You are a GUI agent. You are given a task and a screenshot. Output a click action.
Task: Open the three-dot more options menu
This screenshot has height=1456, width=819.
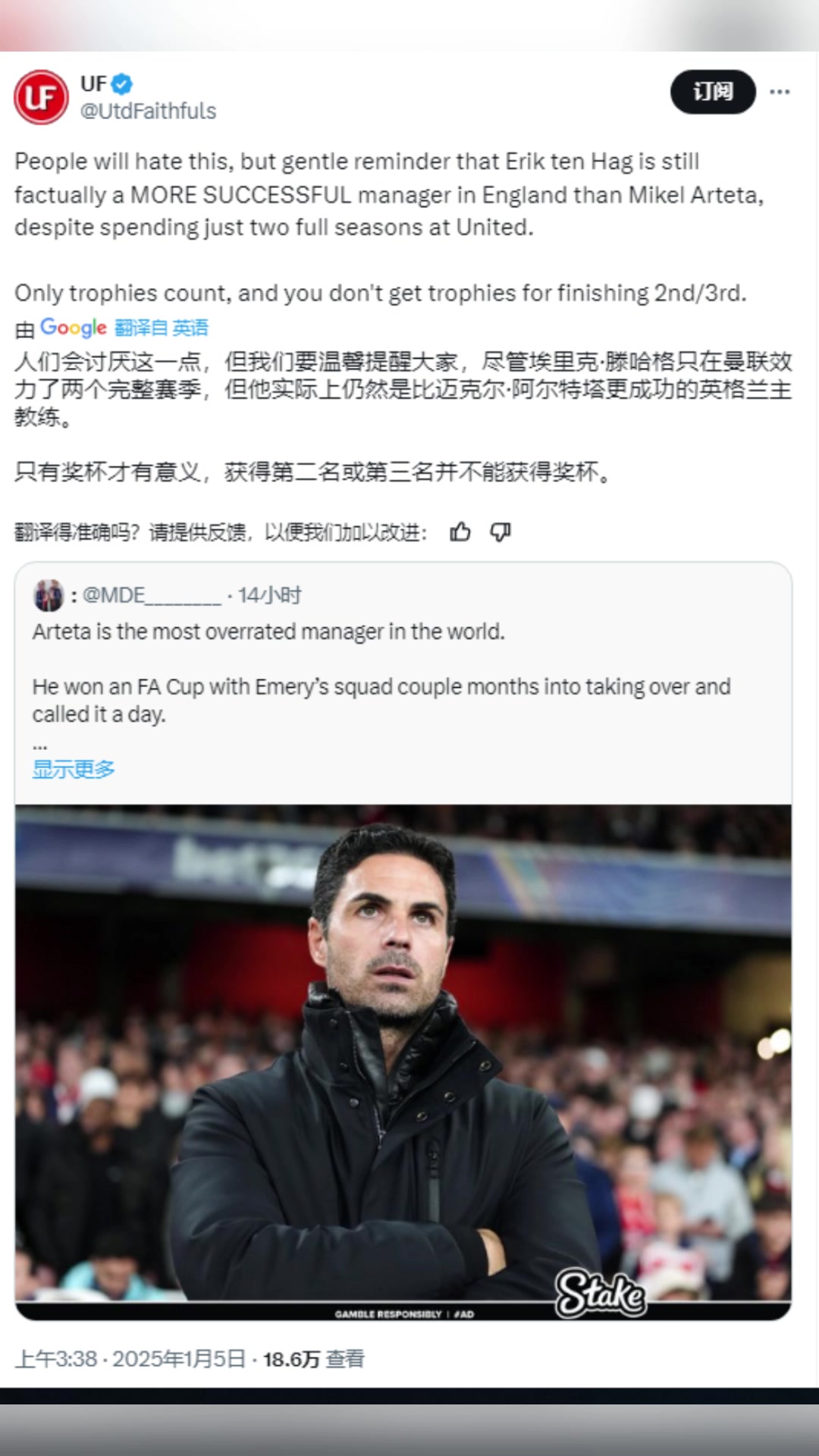click(780, 92)
